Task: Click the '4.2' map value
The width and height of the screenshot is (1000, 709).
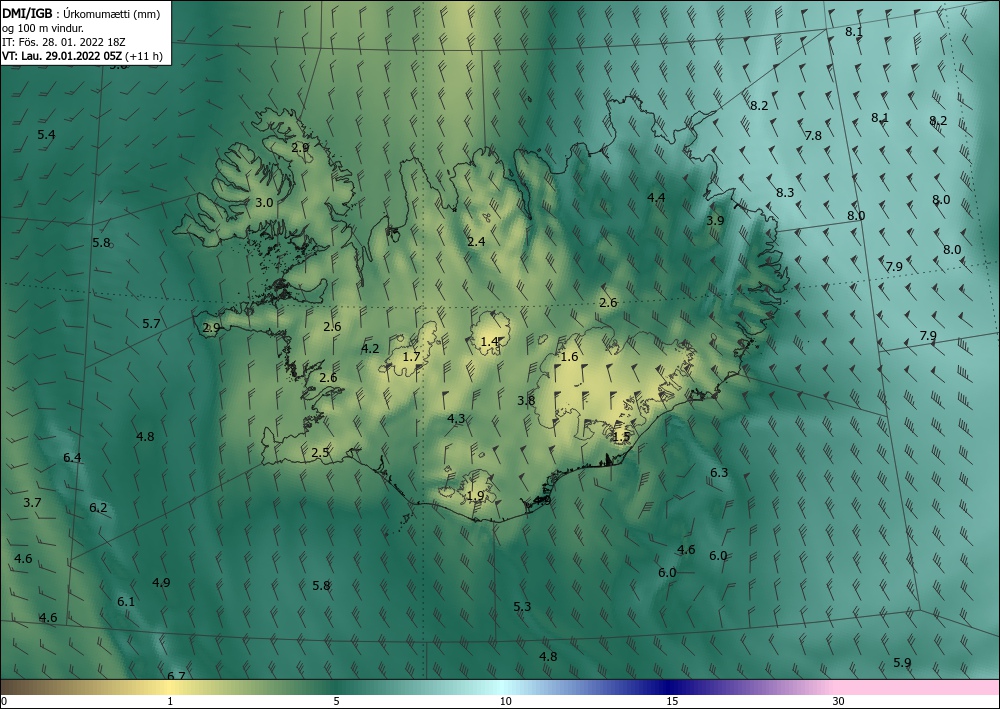Action: [x=370, y=348]
